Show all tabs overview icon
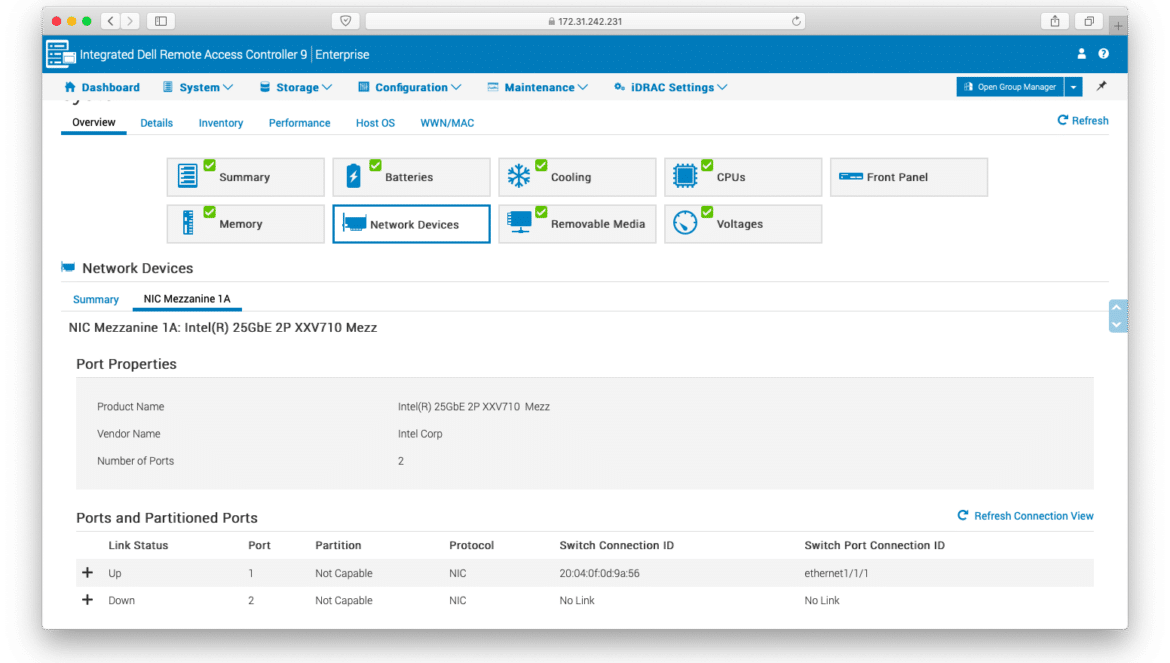Viewport: 1170px width, 663px height. tap(1089, 21)
